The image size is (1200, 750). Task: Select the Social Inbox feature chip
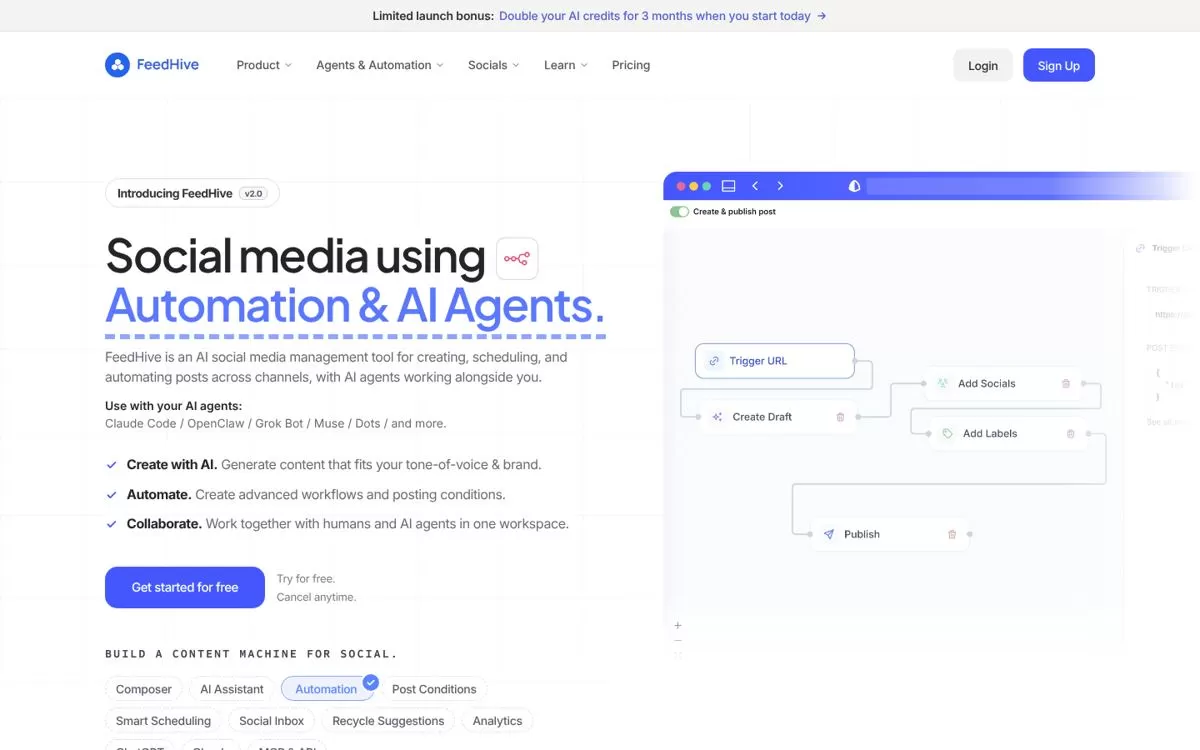(272, 721)
